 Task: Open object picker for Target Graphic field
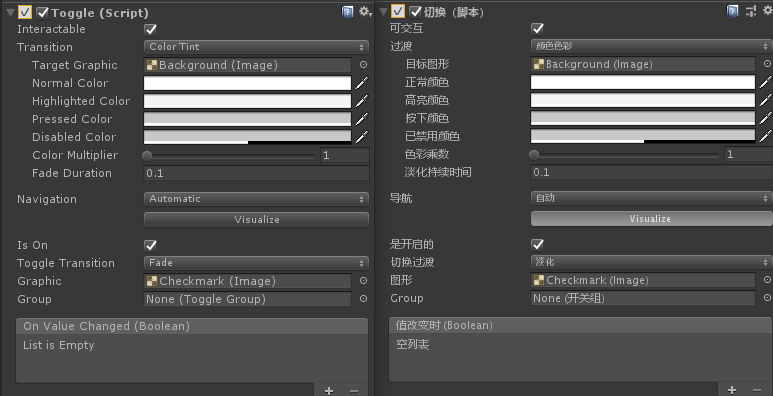click(x=363, y=65)
